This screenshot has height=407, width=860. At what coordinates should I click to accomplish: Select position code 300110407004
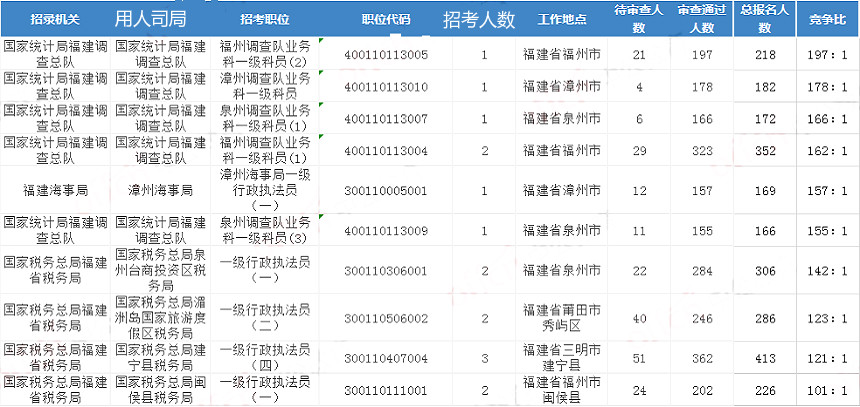(x=386, y=359)
